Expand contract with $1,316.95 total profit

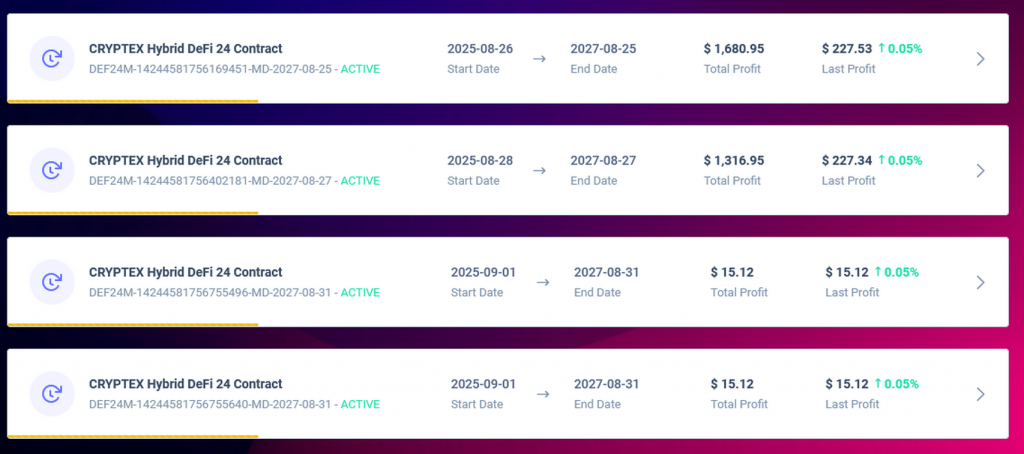coord(980,170)
